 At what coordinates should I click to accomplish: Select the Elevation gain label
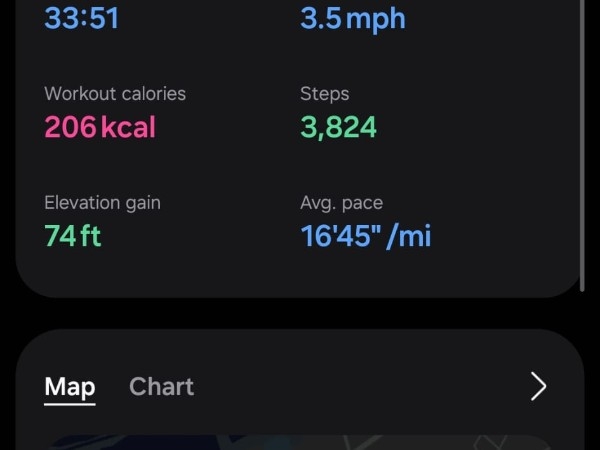pyautogui.click(x=102, y=203)
